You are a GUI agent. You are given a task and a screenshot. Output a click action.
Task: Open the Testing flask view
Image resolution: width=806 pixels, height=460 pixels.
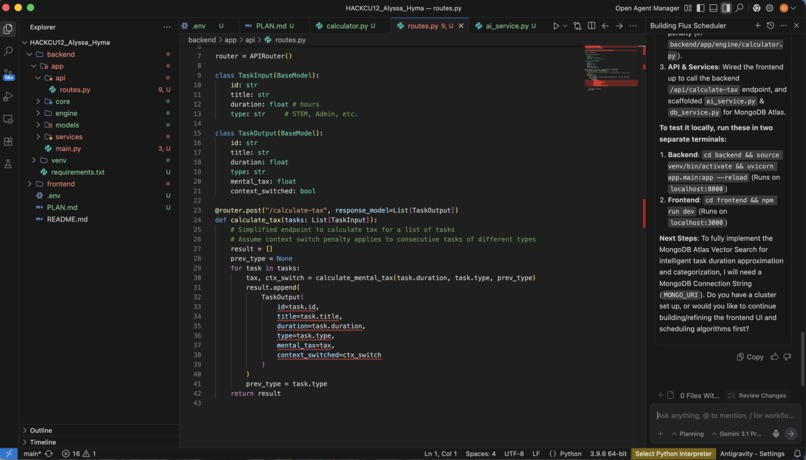pyautogui.click(x=8, y=164)
